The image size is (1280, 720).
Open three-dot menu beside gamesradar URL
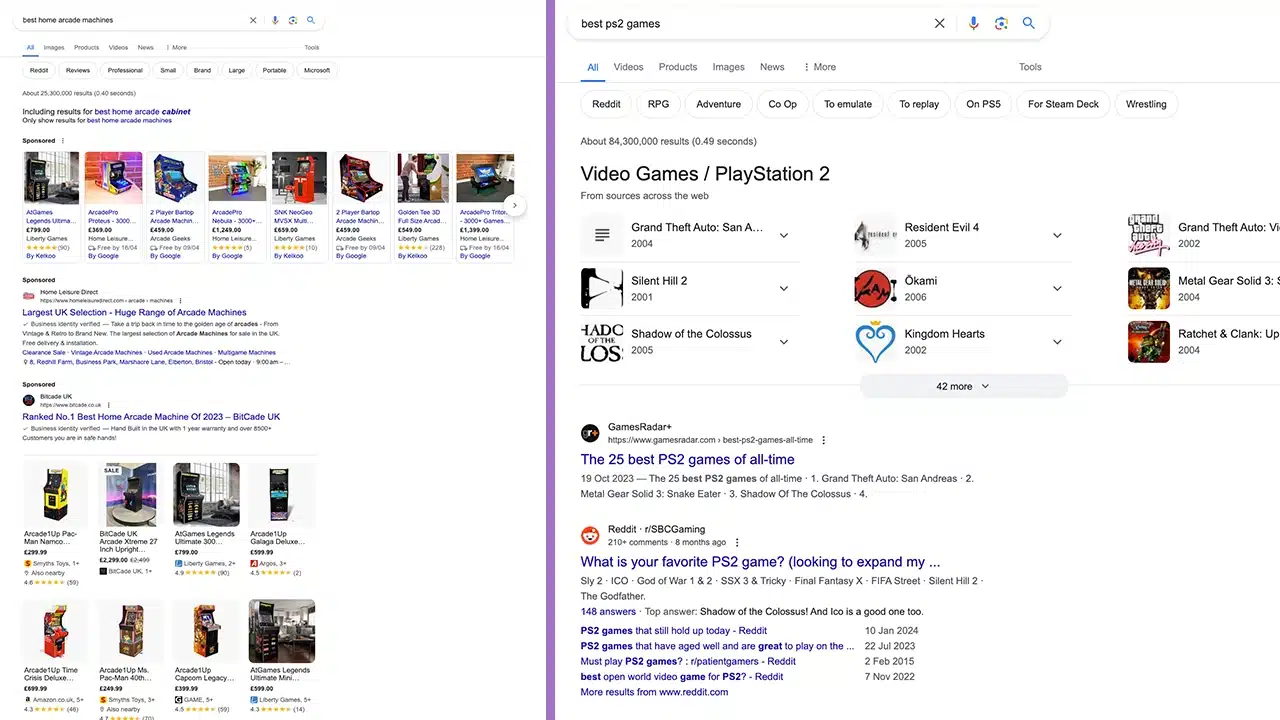click(824, 440)
